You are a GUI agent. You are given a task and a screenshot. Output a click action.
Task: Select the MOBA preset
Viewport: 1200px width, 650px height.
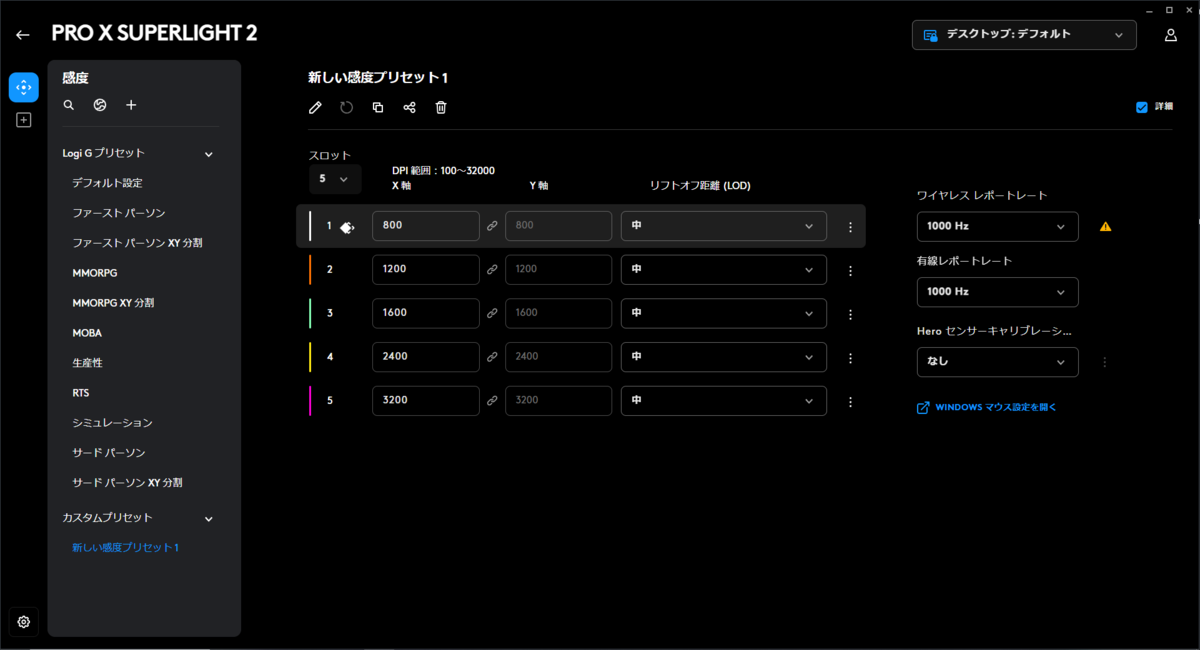tap(87, 333)
